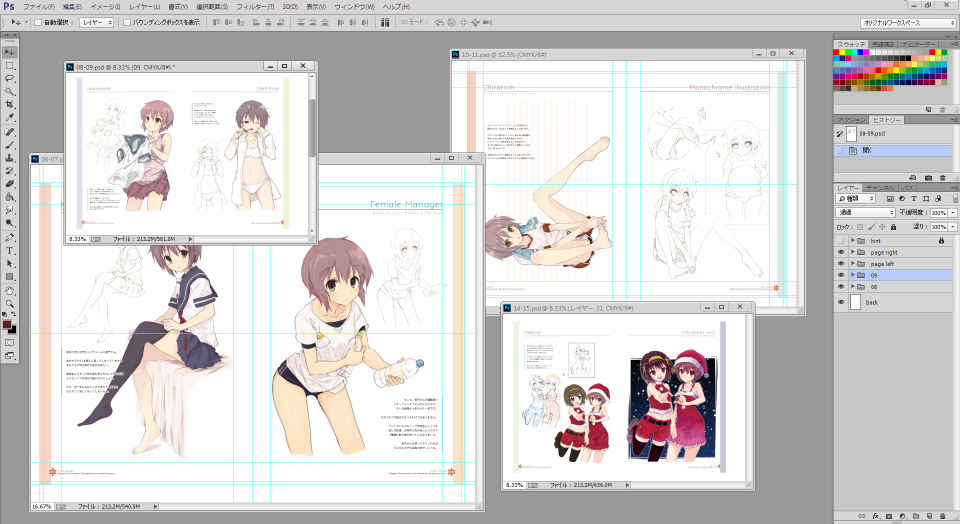Hide the page right layer group
Image resolution: width=960 pixels, height=524 pixels.
point(841,252)
